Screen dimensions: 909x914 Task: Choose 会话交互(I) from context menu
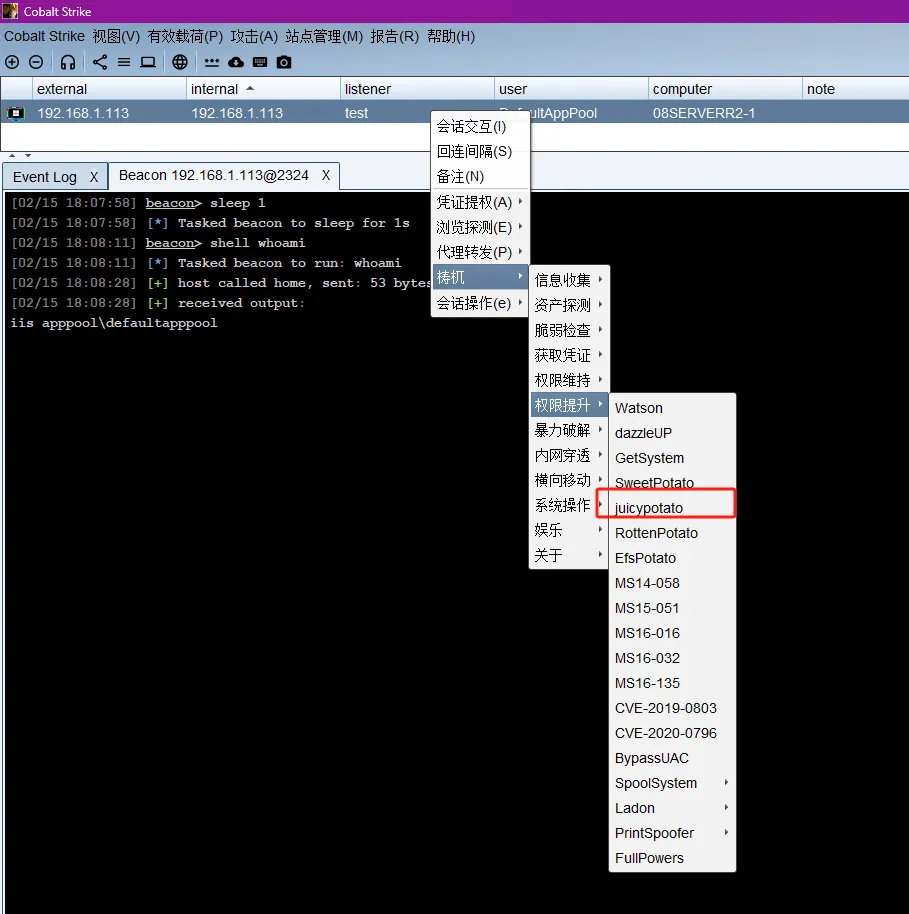(480, 126)
